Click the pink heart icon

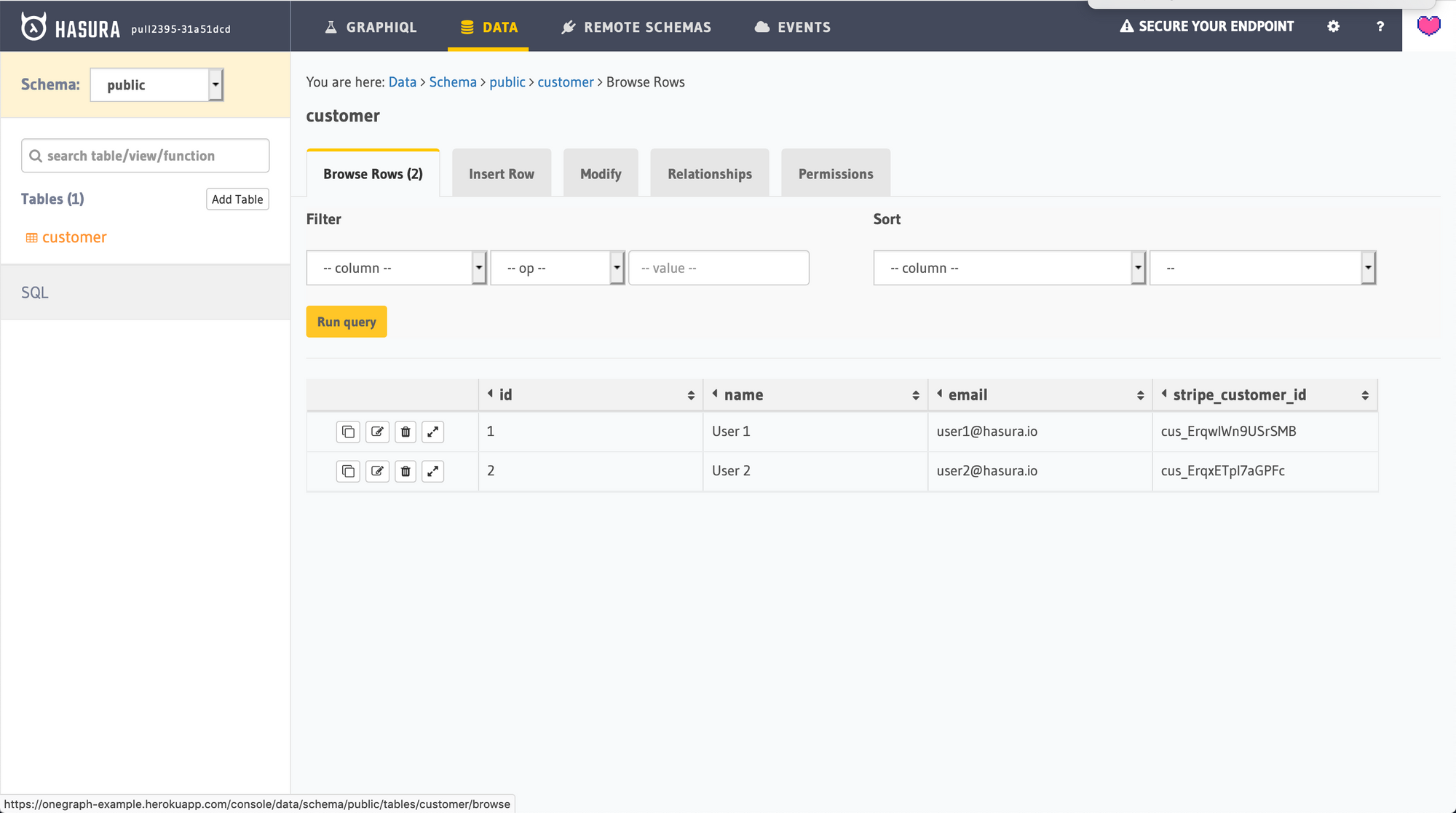pos(1428,26)
